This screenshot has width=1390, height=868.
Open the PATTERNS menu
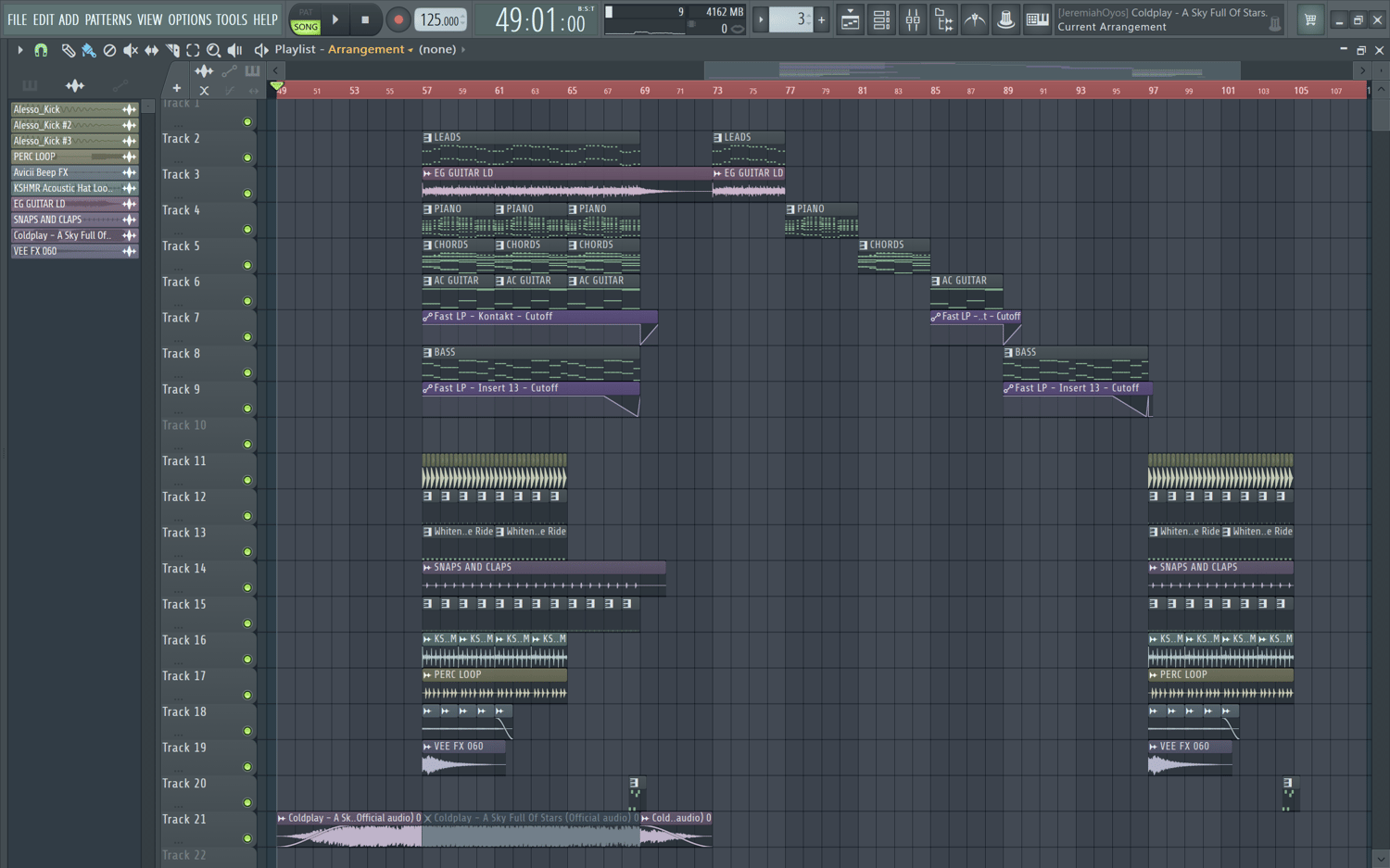(x=108, y=19)
